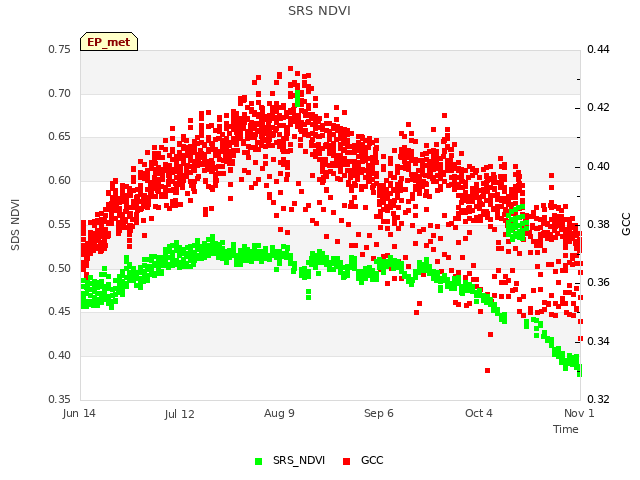640x480 pixels.
Task: Click the Nov 1 x-axis tick label
Action: (579, 413)
